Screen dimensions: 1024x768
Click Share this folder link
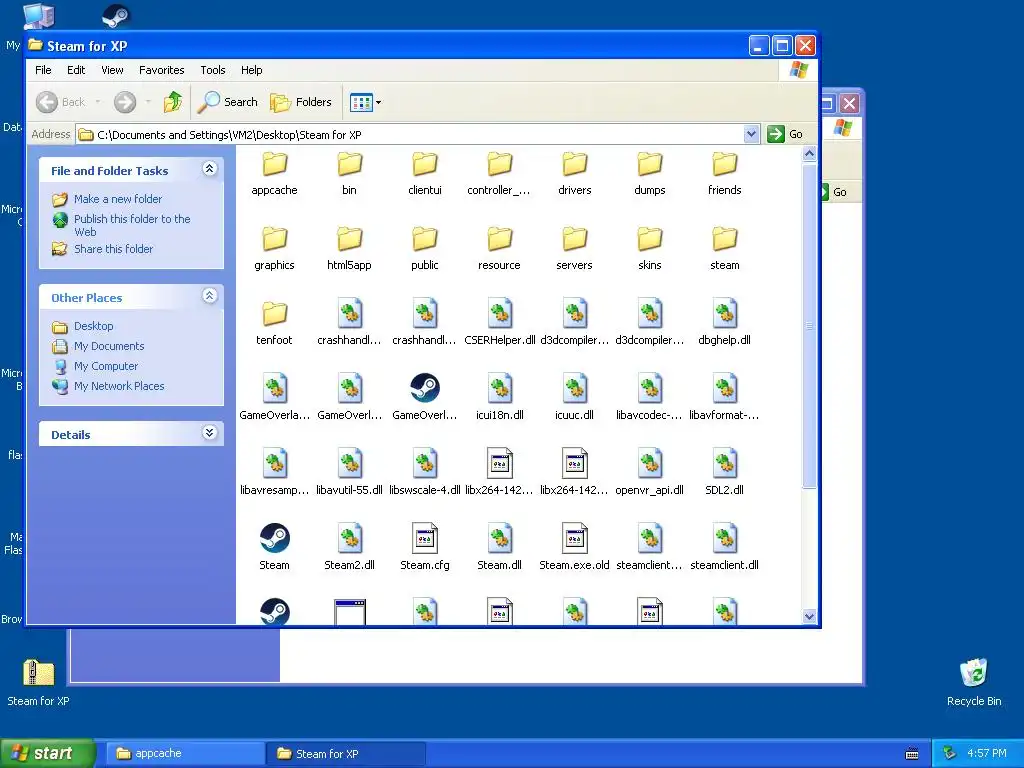(x=113, y=249)
